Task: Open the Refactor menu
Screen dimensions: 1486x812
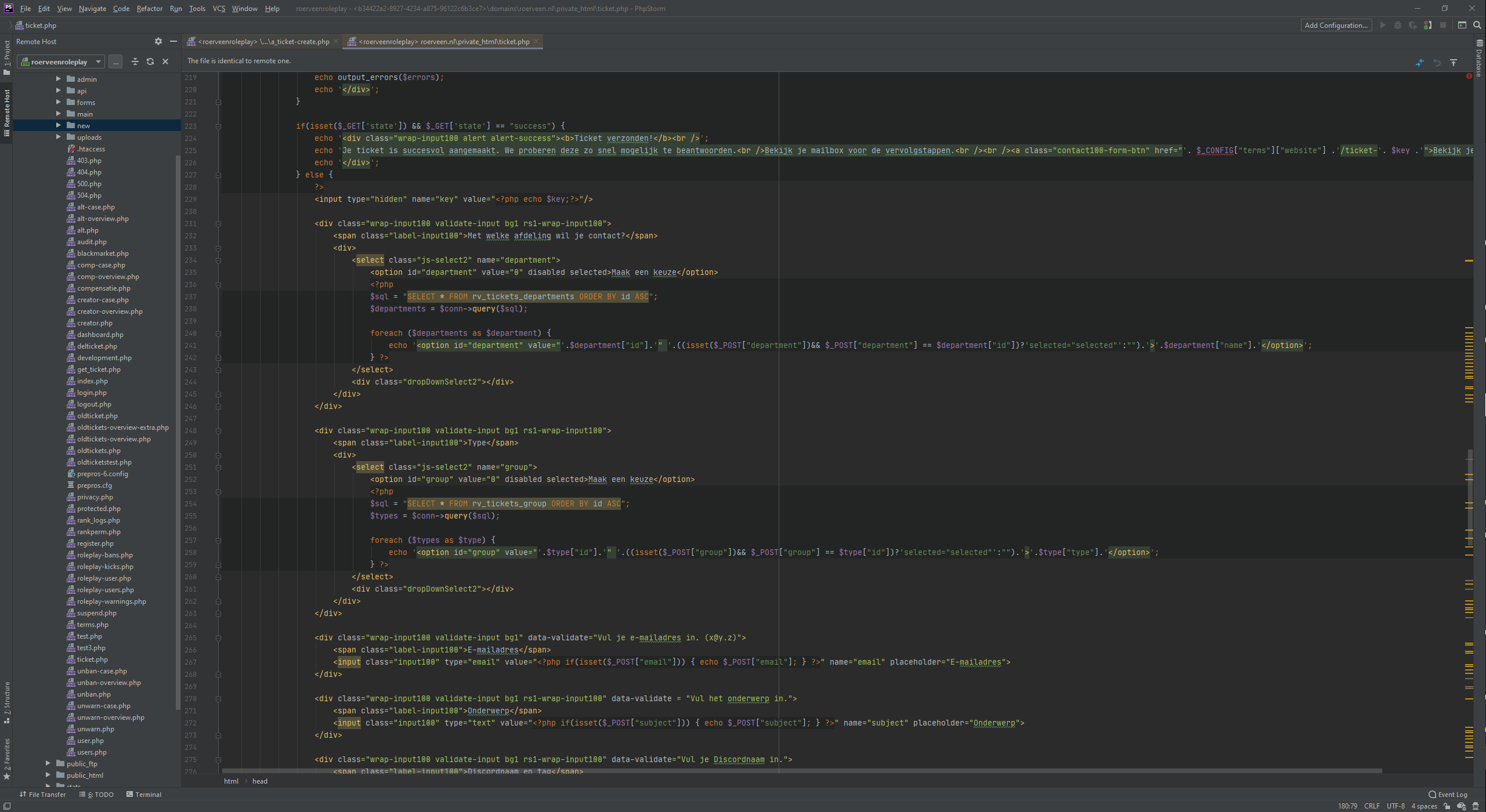Action: [x=149, y=8]
